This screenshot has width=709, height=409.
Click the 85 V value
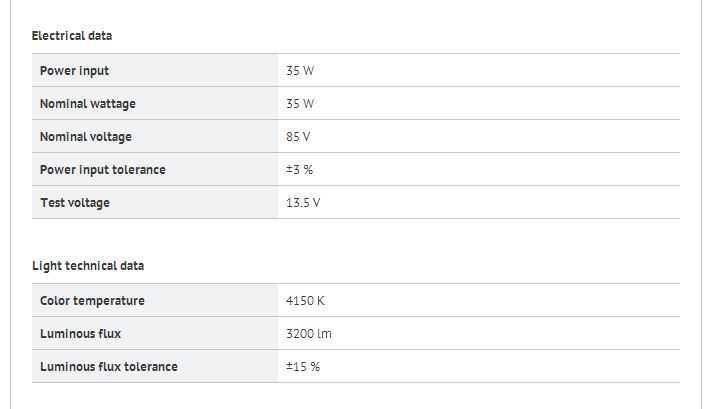[x=298, y=137]
